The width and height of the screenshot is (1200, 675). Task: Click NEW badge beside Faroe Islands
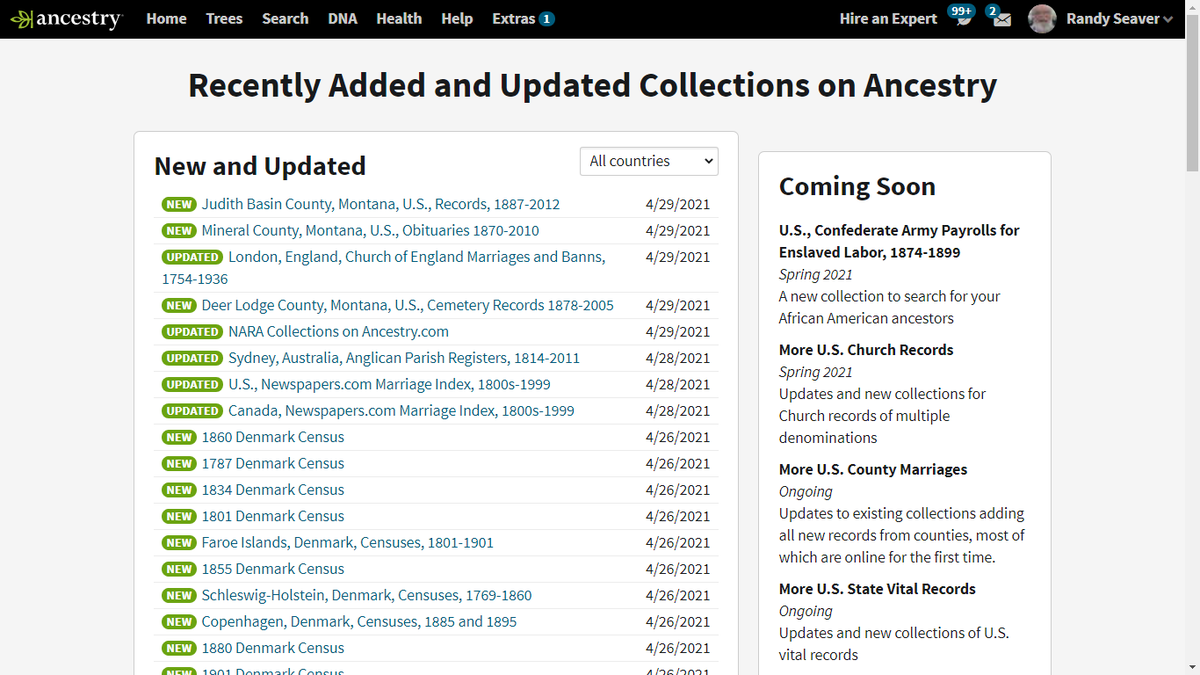click(180, 543)
